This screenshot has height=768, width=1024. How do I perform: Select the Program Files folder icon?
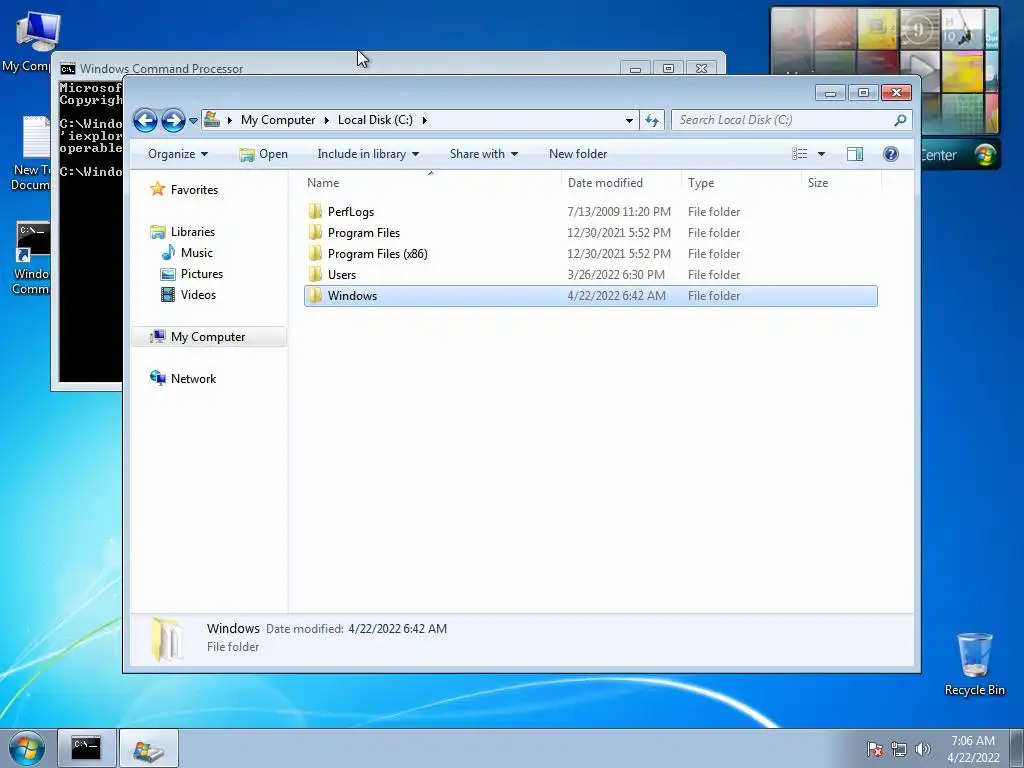(x=315, y=232)
